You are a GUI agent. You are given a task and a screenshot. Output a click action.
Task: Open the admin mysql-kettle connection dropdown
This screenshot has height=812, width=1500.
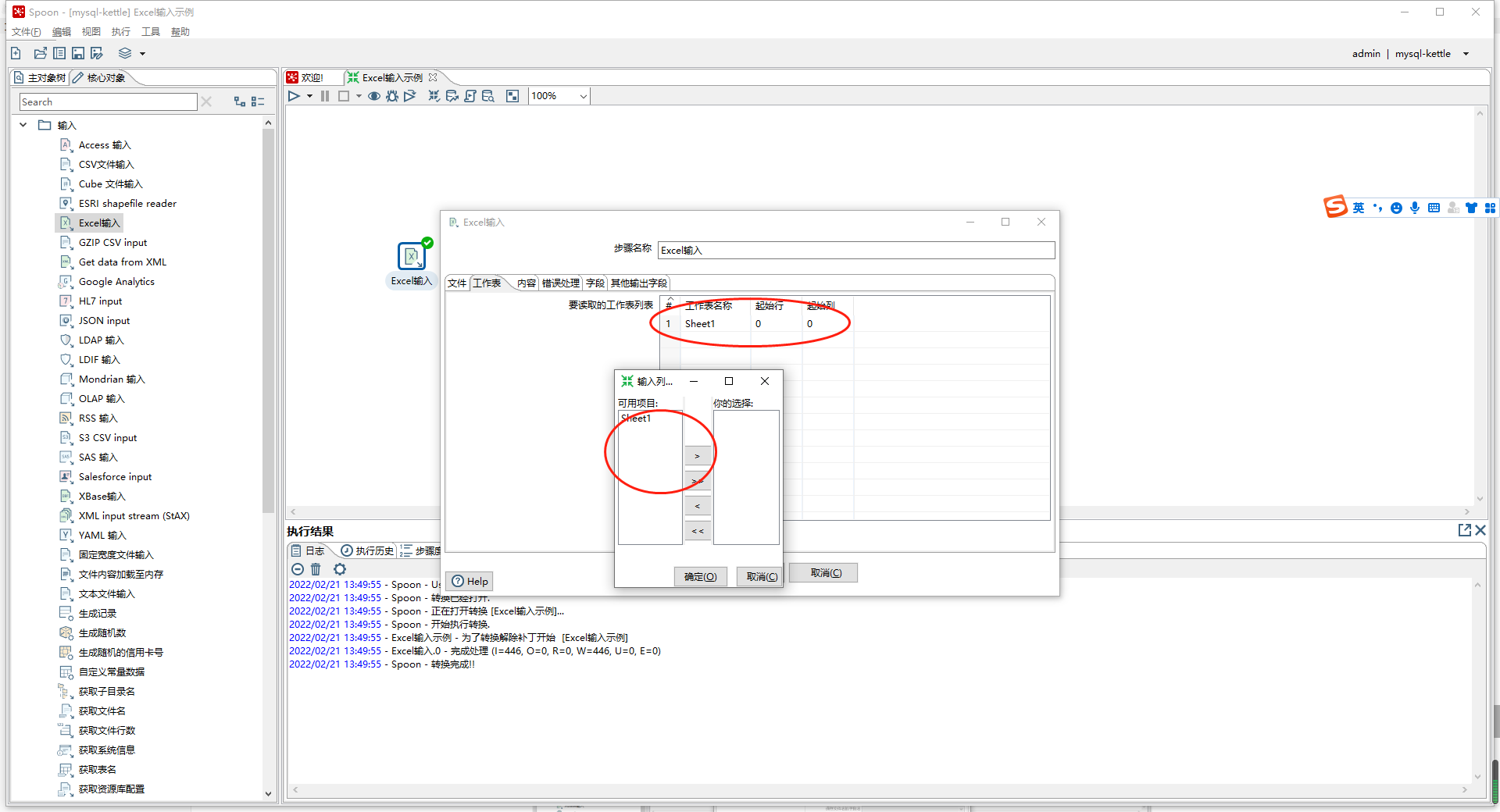[1466, 54]
